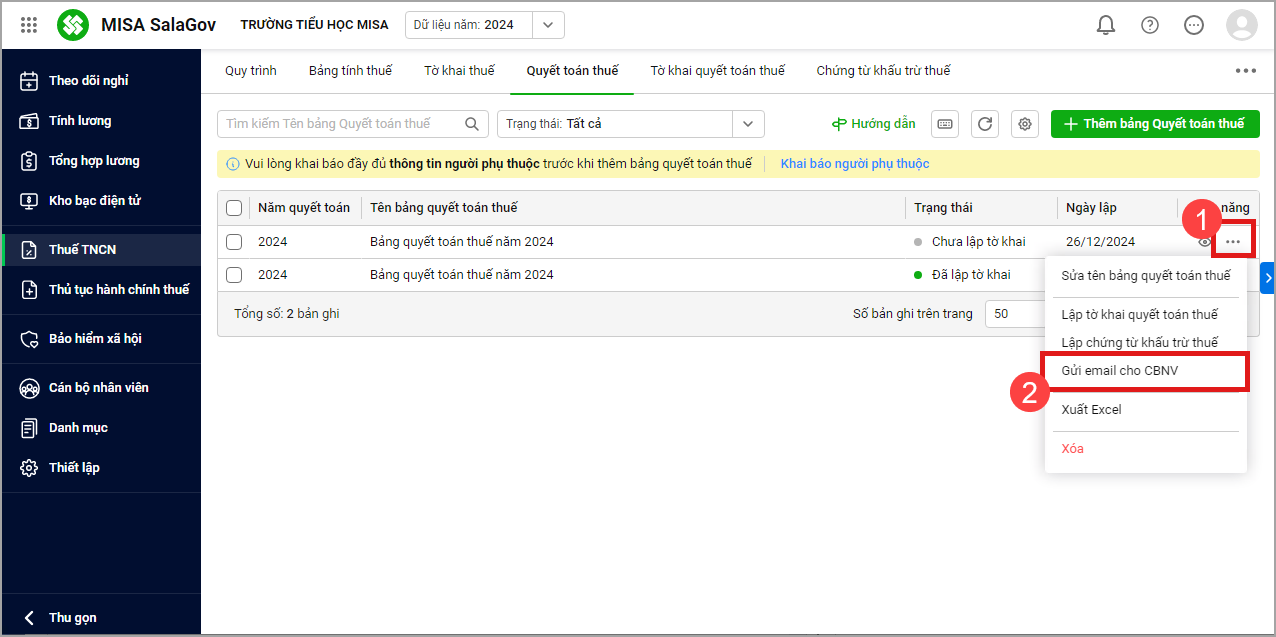This screenshot has width=1276, height=637.
Task: Open the 'Trạng thái: Tất cả' filter dropdown
Action: tap(747, 124)
